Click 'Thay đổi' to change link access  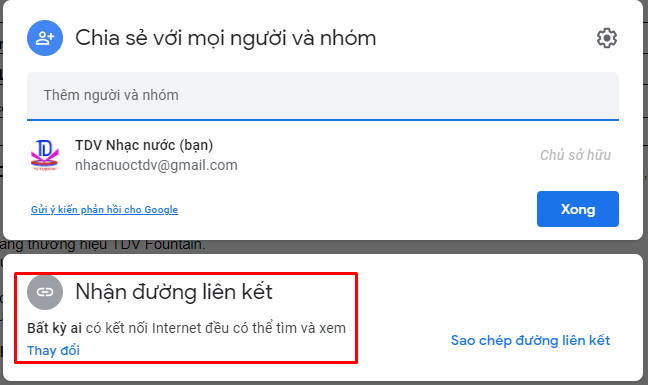(53, 350)
